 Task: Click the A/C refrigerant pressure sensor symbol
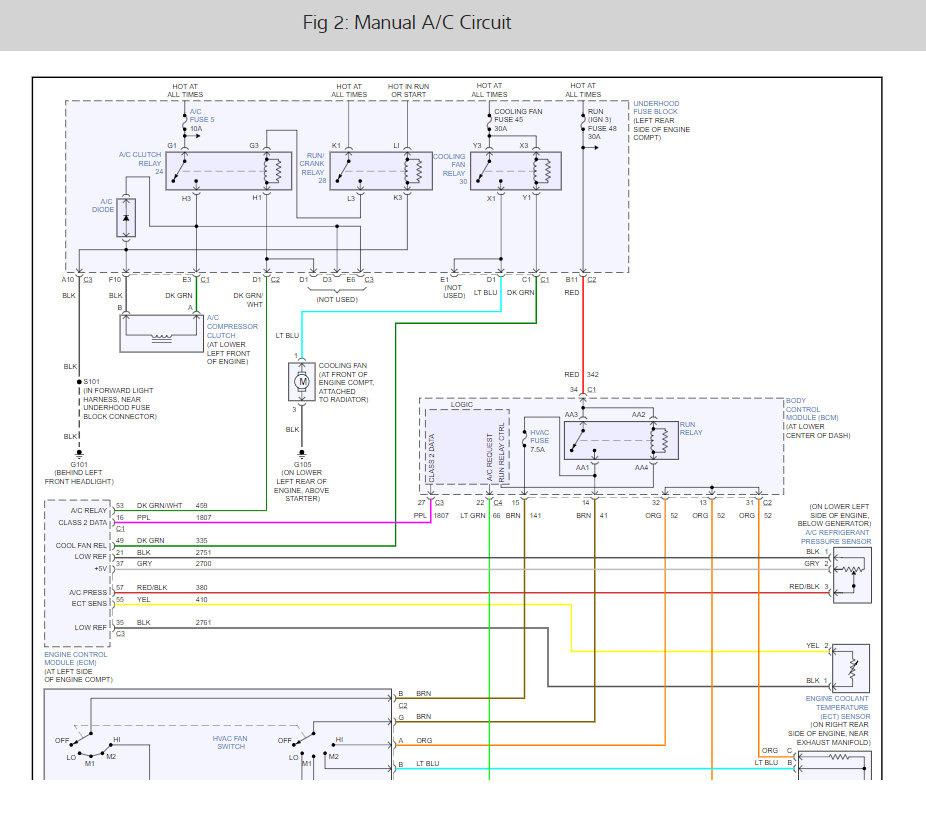(x=852, y=567)
